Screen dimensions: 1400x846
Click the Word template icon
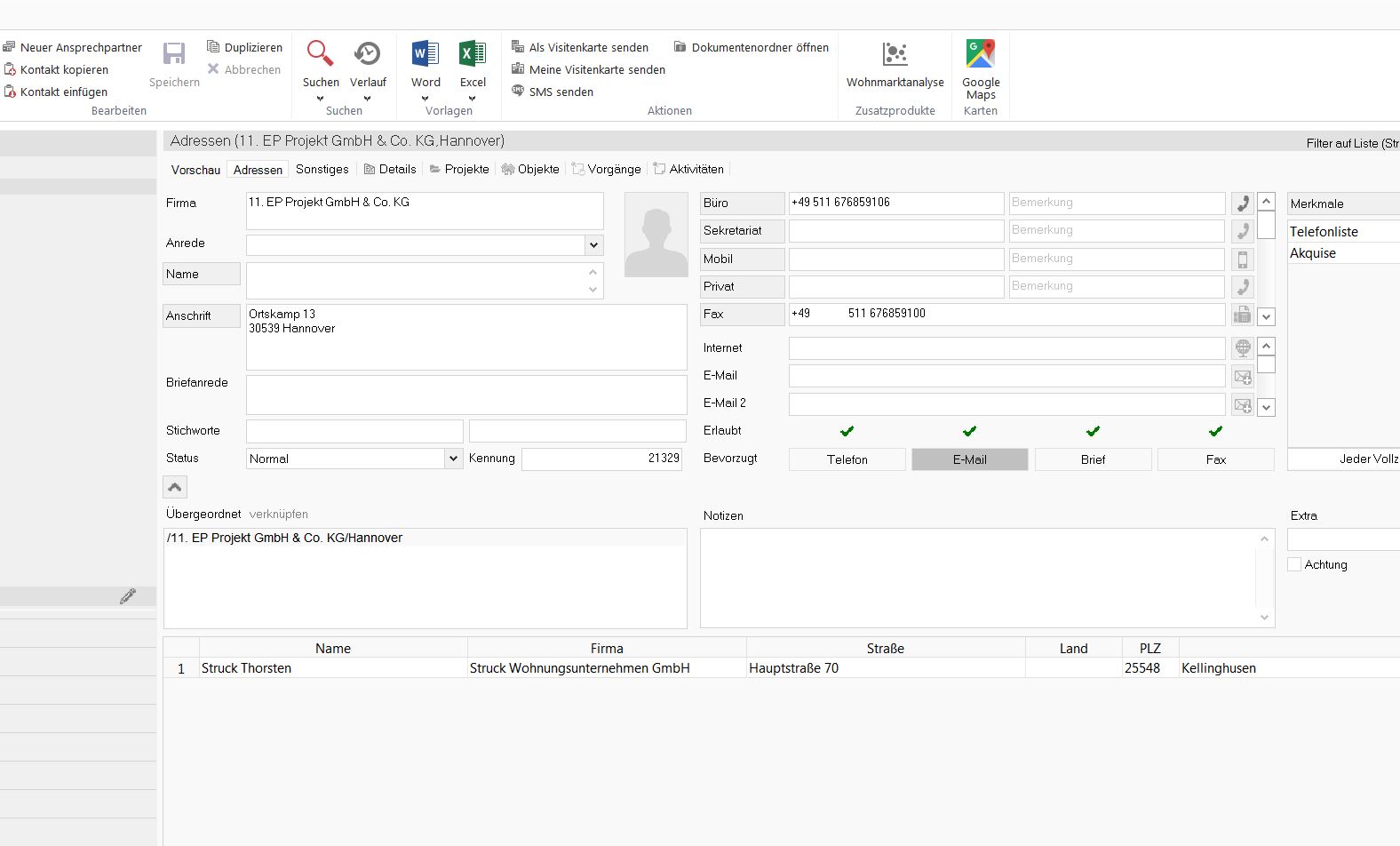point(426,54)
